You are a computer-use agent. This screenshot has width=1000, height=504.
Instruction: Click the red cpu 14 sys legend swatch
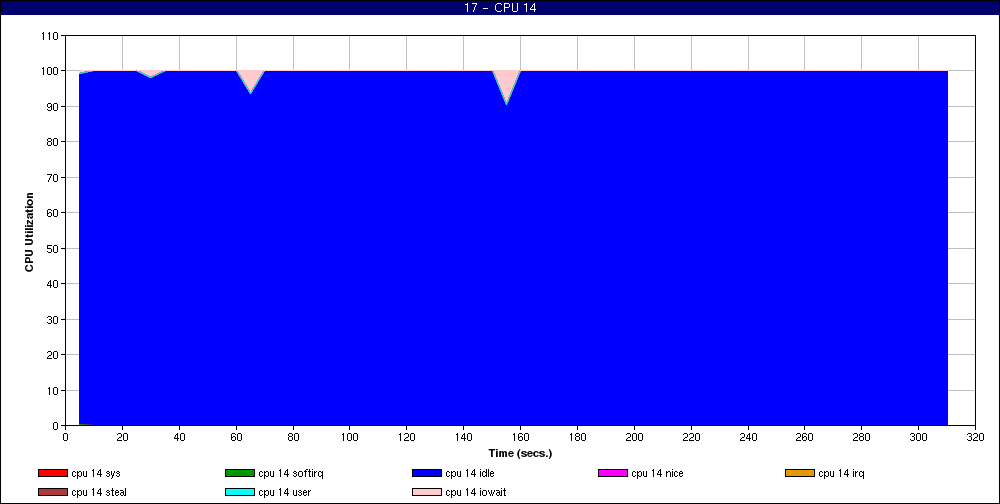[x=53, y=473]
